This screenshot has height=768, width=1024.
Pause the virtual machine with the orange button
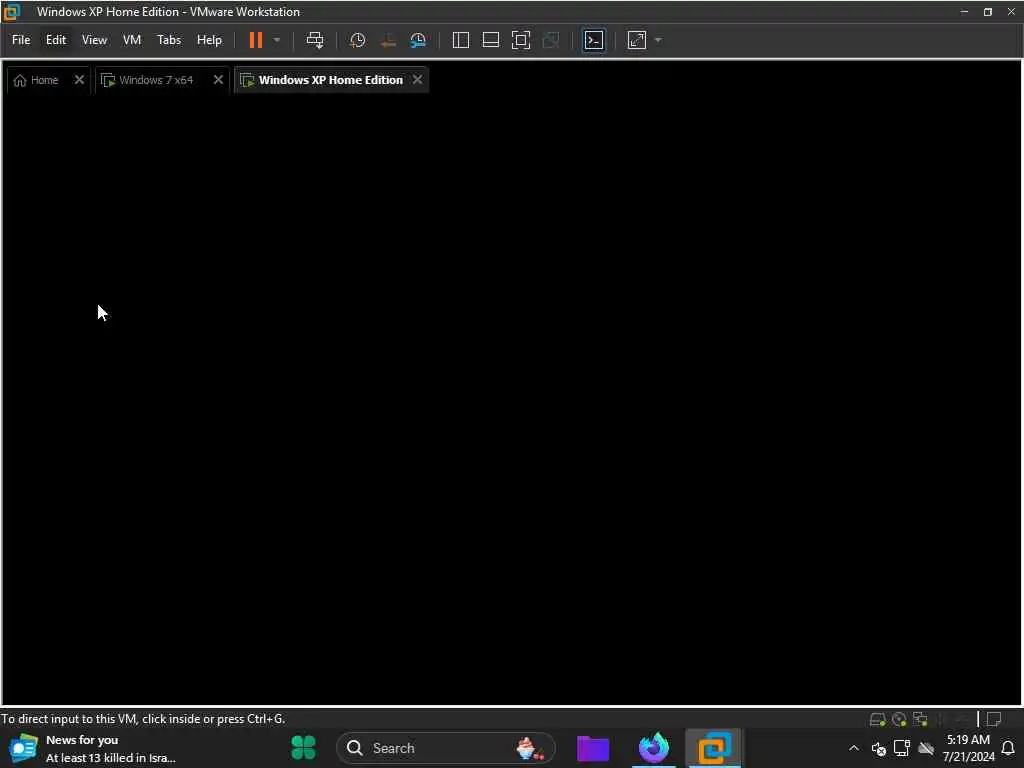click(x=256, y=40)
